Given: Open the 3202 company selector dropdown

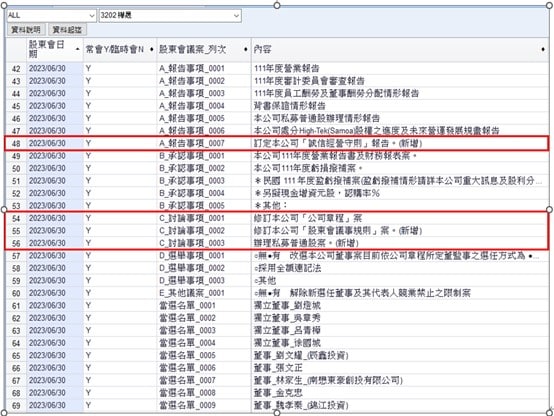Looking at the screenshot, I should tap(170, 15).
